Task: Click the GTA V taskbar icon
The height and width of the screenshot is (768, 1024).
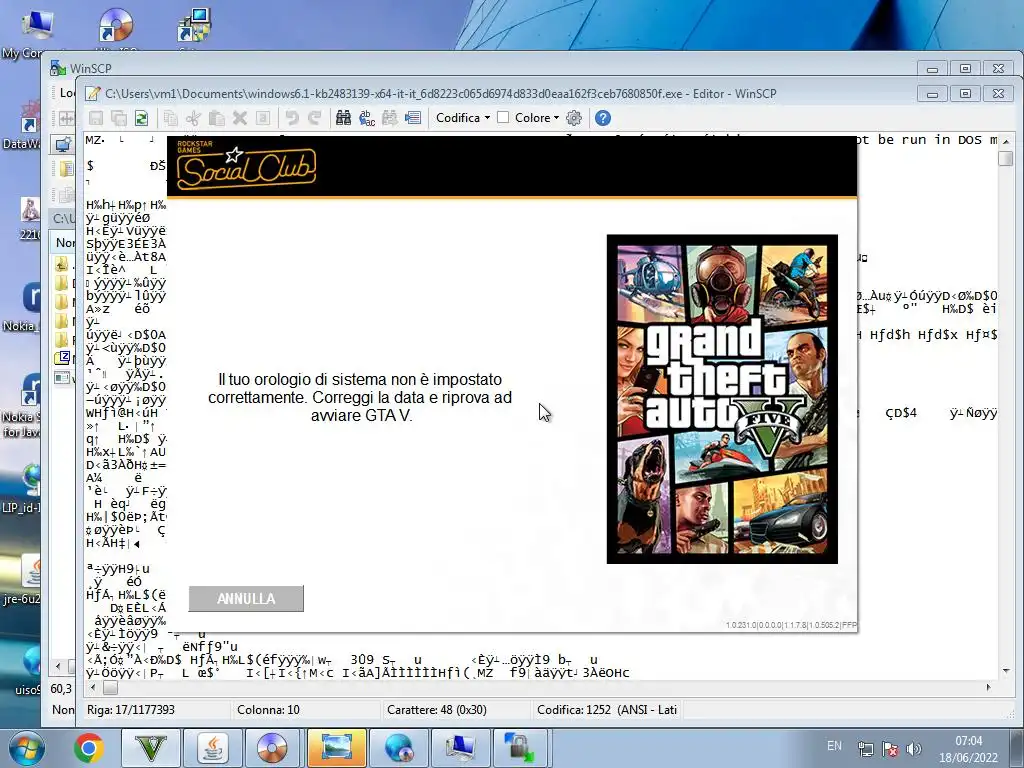Action: [151, 748]
